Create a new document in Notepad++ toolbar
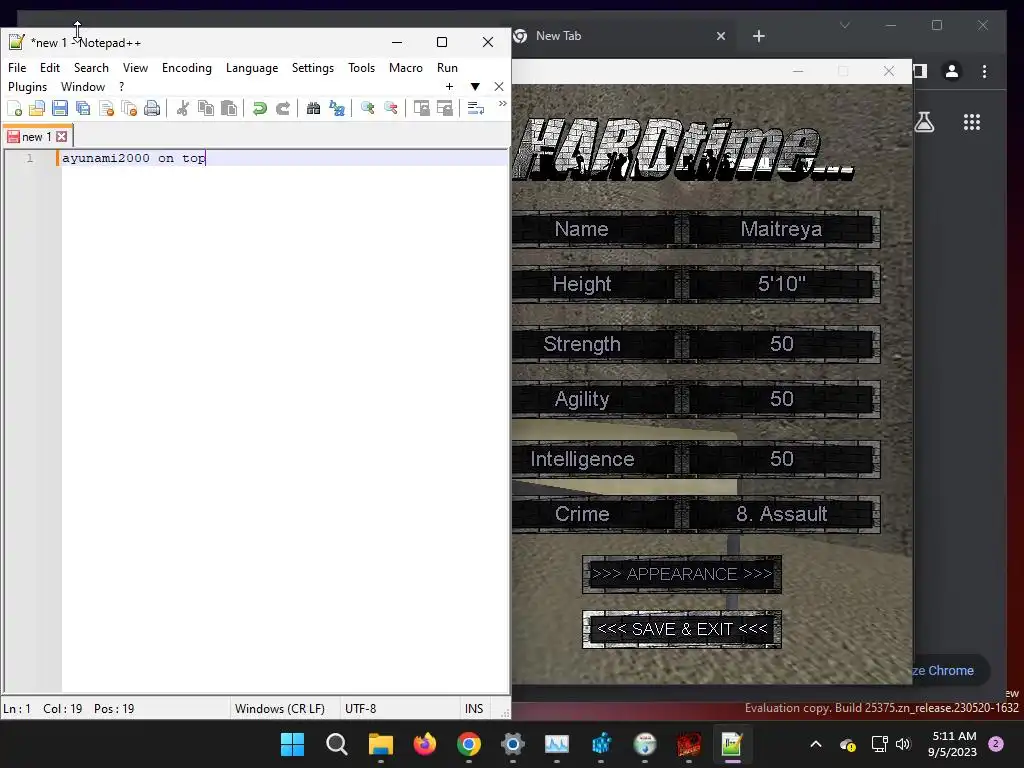This screenshot has width=1024, height=768. pyautogui.click(x=14, y=108)
